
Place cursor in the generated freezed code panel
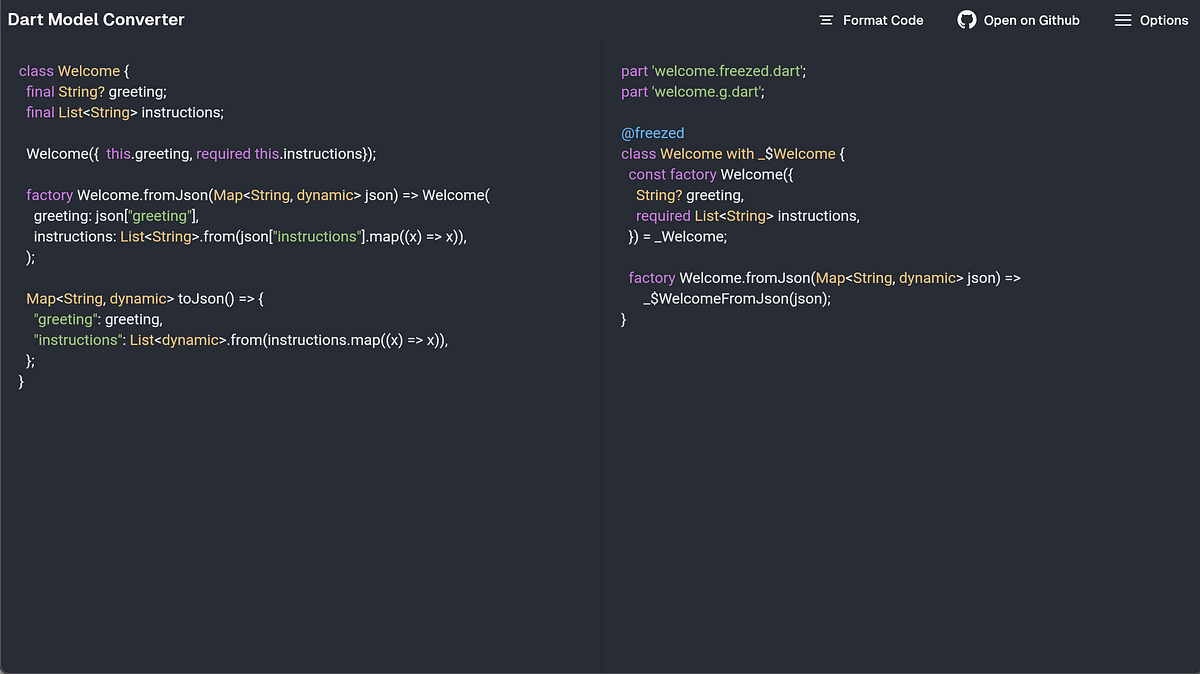click(x=900, y=450)
